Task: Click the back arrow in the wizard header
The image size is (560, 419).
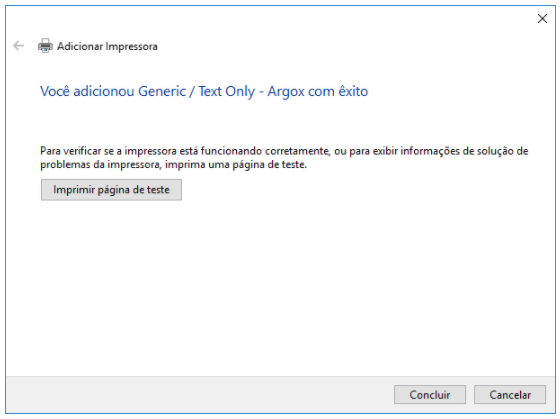Action: click(x=18, y=46)
